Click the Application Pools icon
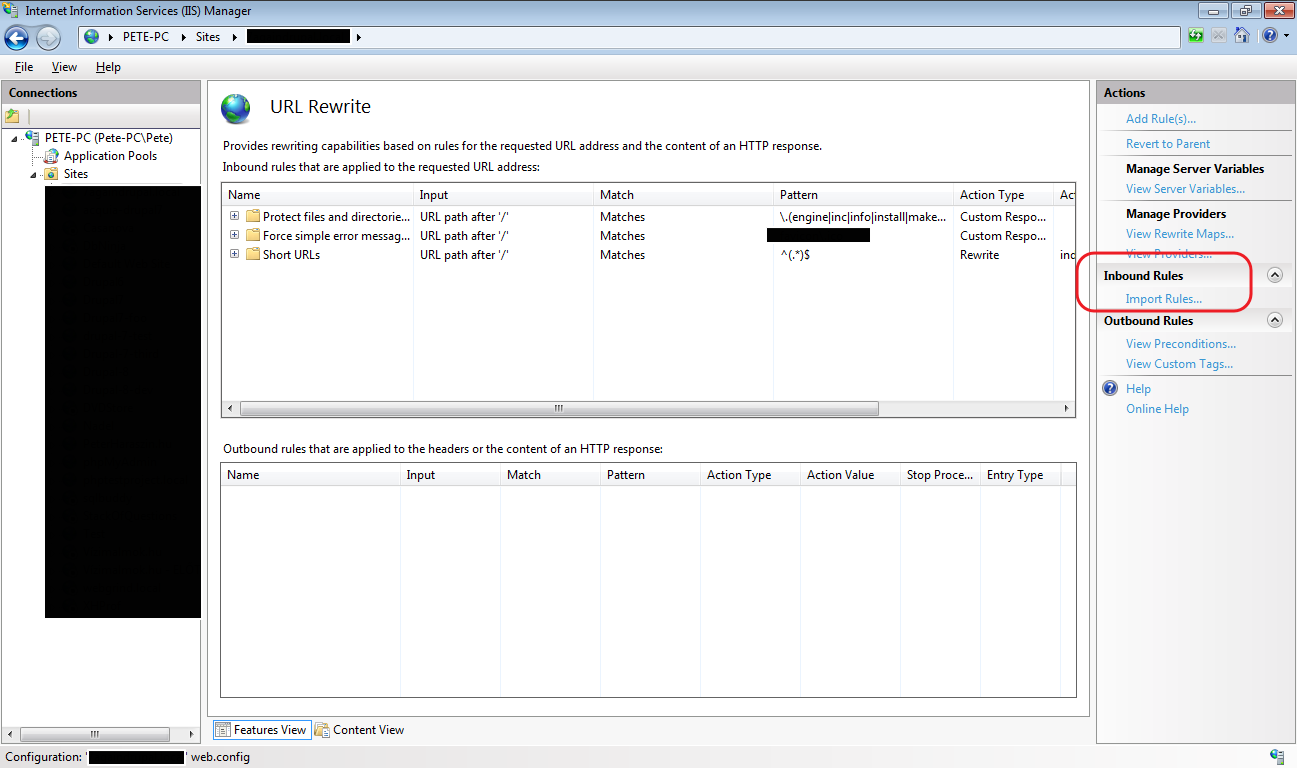1297x768 pixels. click(x=52, y=156)
